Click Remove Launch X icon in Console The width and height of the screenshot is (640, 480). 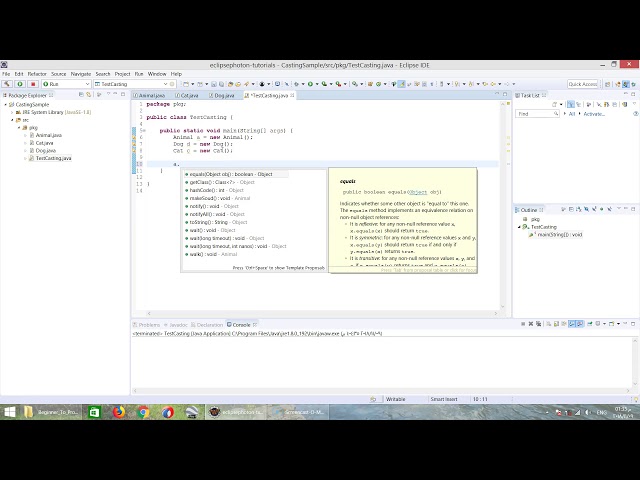pos(531,324)
